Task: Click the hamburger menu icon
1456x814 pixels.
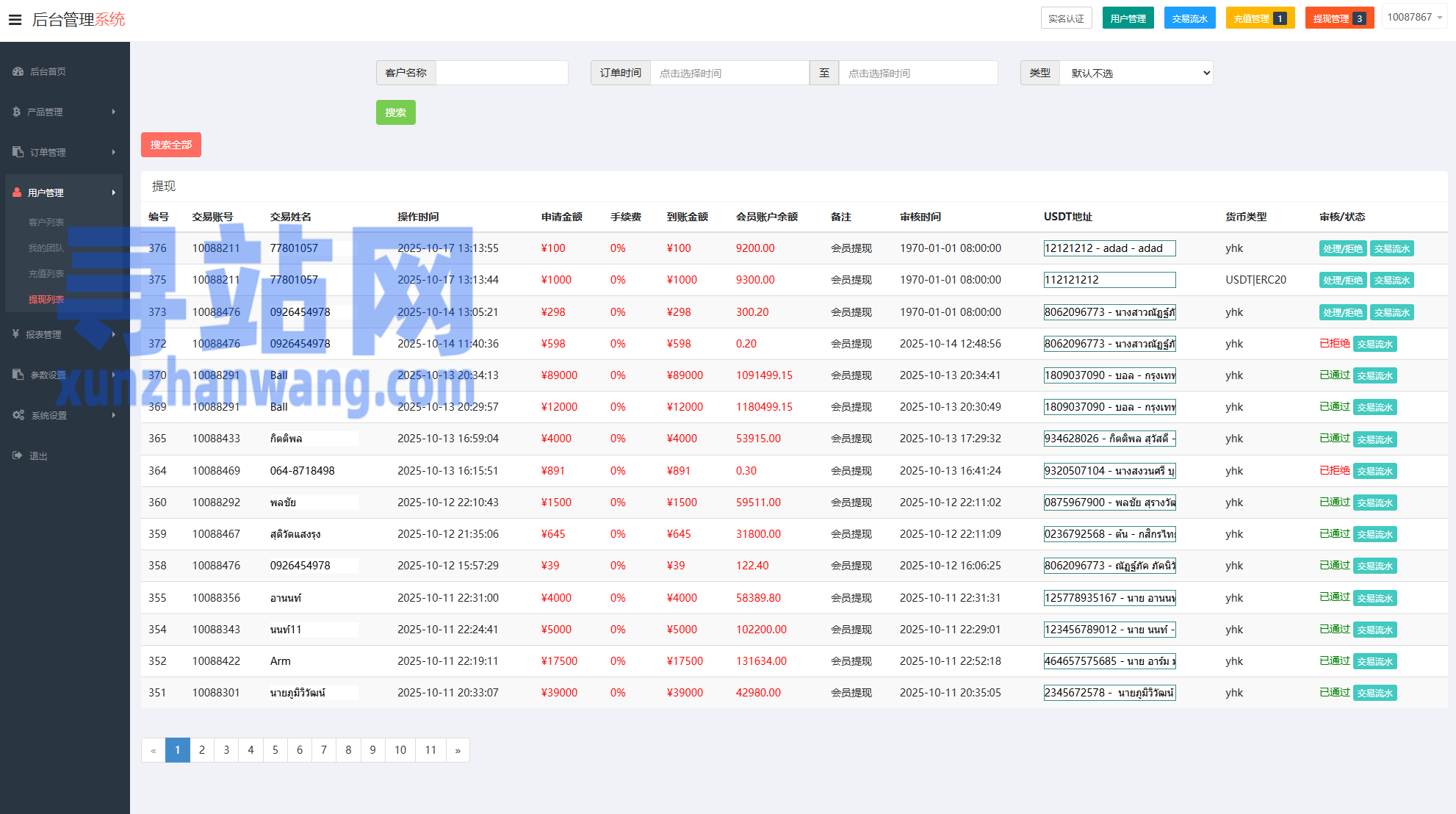Action: point(15,20)
